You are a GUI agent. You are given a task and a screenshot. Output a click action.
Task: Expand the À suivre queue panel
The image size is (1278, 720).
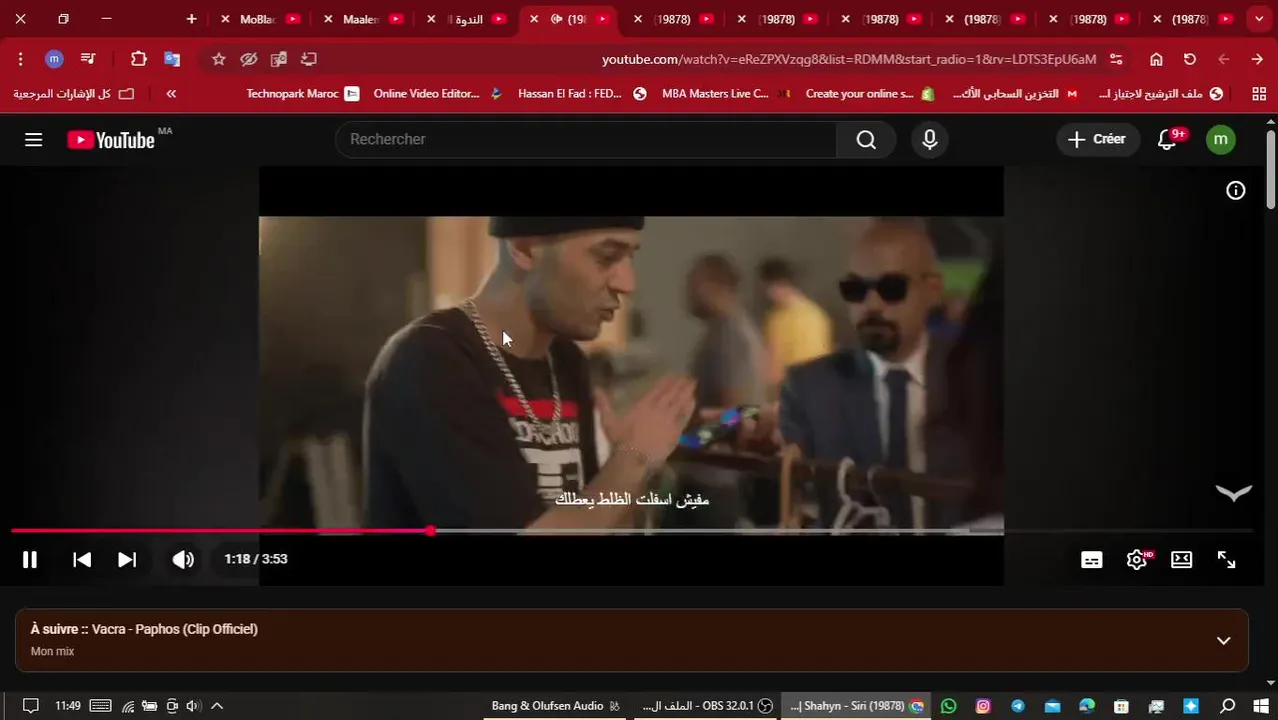click(x=1223, y=641)
